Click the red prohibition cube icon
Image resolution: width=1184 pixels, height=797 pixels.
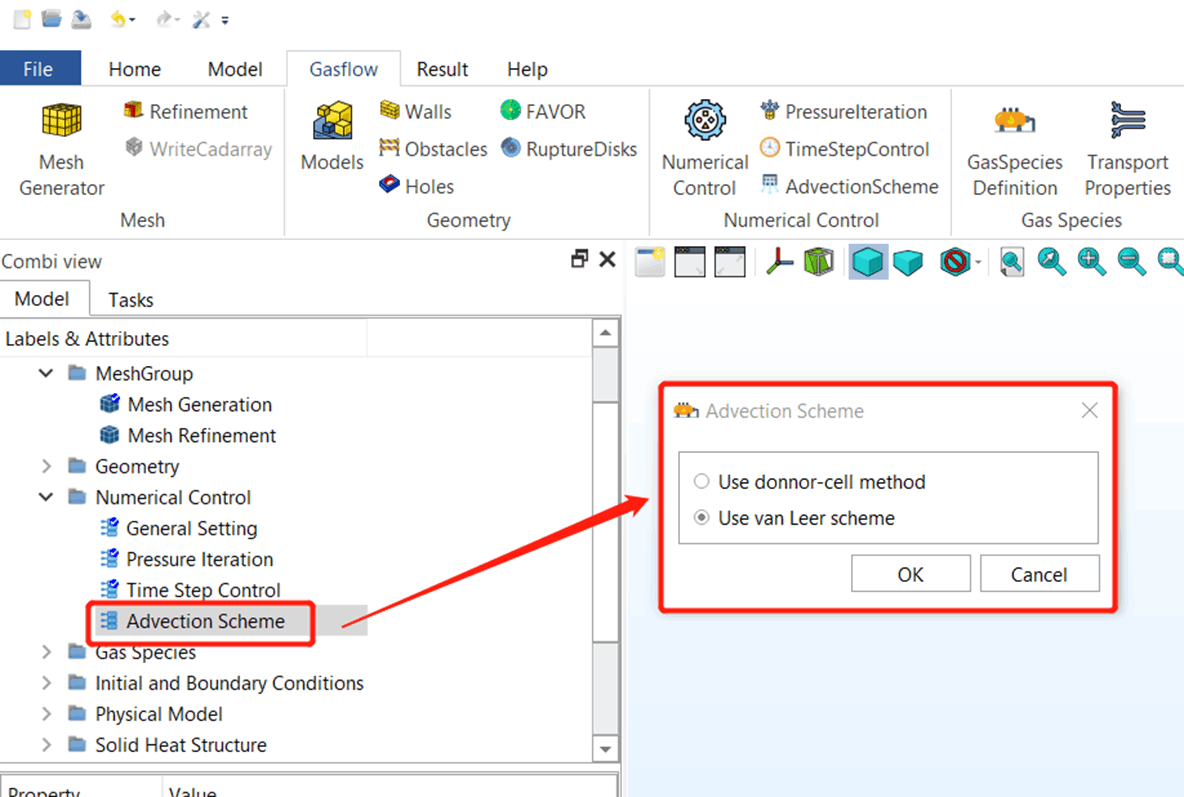(954, 261)
